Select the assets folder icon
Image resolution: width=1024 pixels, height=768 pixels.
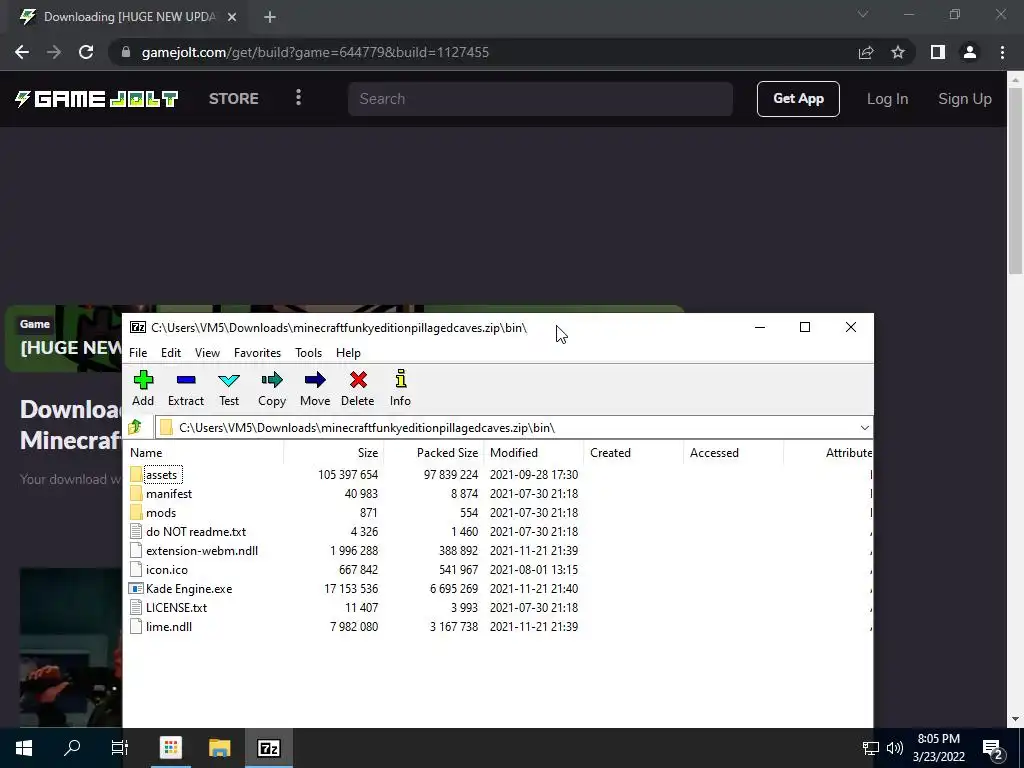(x=136, y=475)
